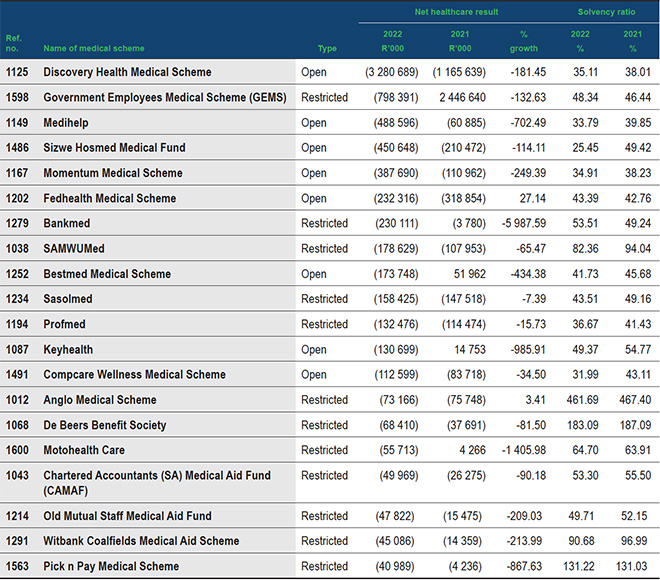Viewport: 660px width, 580px height.
Task: Click Old Mutual Staff Medical Aid Fund
Action: tap(128, 516)
